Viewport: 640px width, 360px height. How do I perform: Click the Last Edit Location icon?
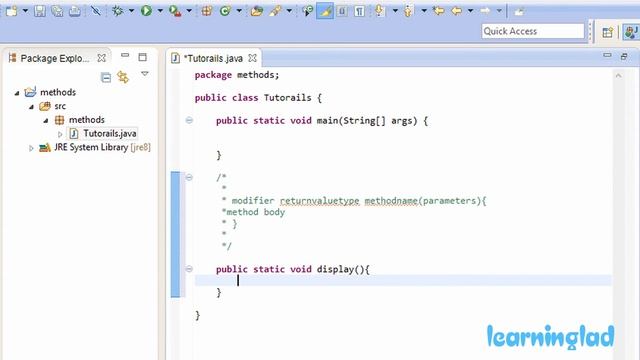439,11
